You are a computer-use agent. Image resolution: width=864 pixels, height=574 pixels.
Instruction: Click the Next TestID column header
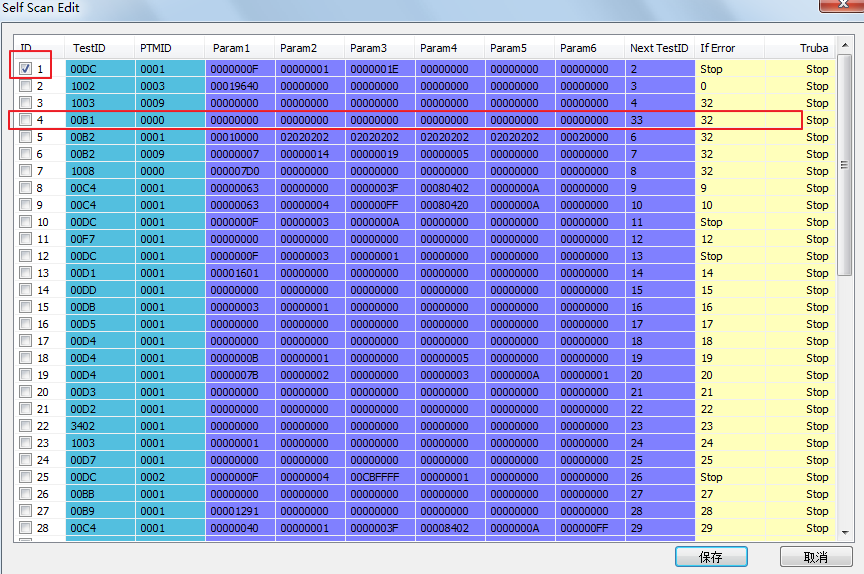[x=660, y=48]
